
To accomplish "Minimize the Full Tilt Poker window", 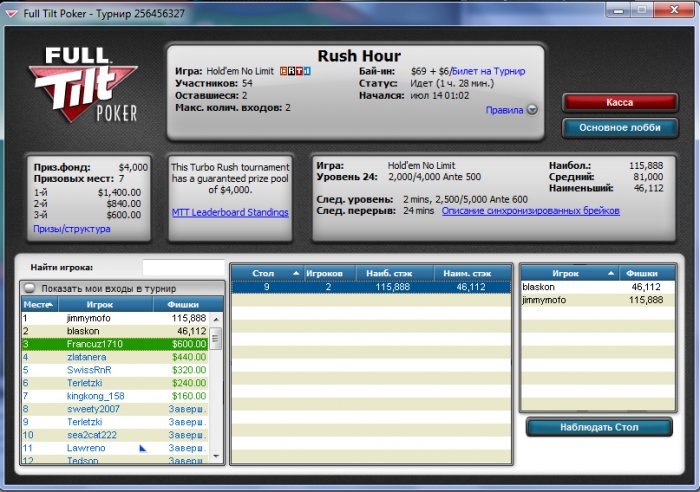I will (x=618, y=10).
